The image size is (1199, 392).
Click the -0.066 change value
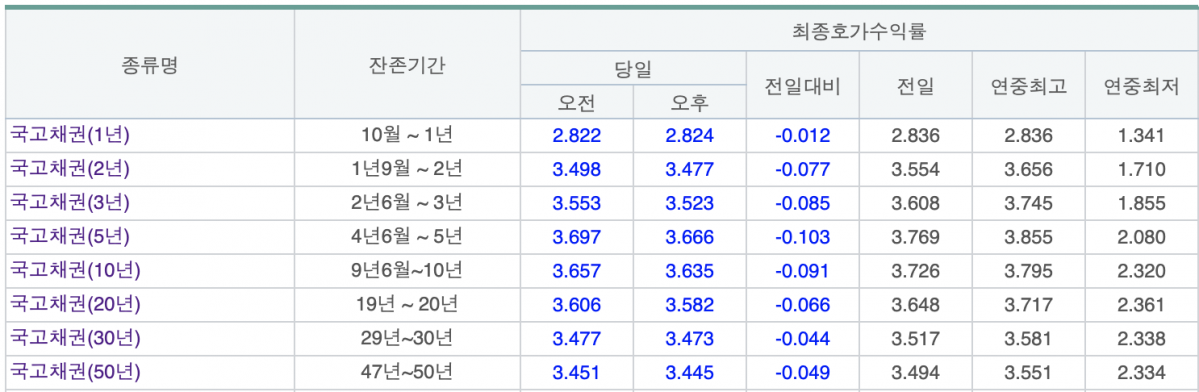point(802,305)
